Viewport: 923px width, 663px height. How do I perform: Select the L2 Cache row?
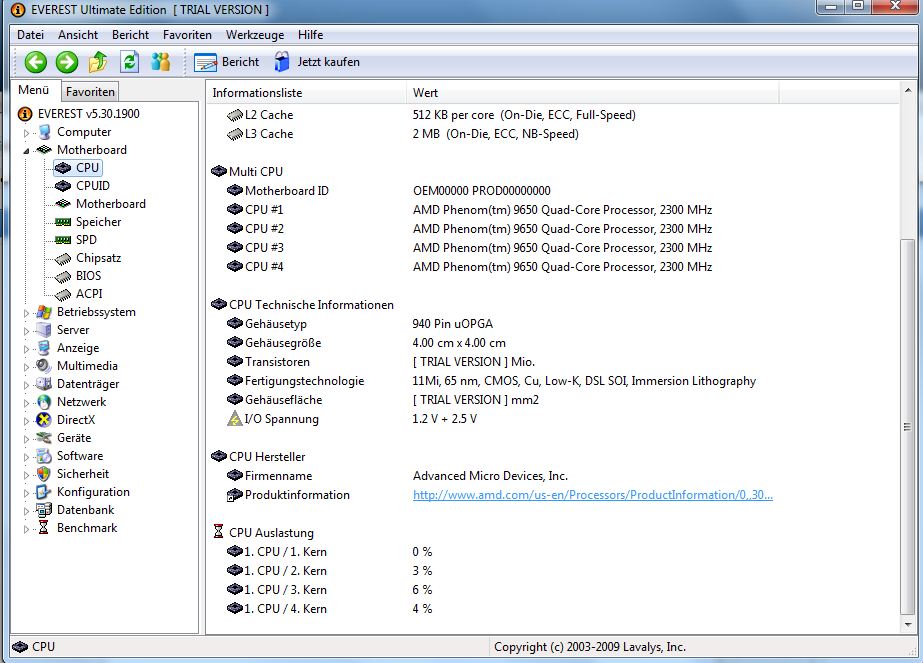tap(552, 115)
